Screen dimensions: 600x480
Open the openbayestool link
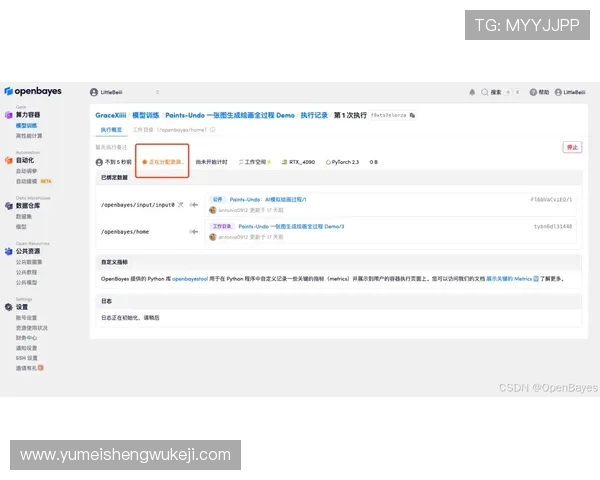tap(190, 279)
